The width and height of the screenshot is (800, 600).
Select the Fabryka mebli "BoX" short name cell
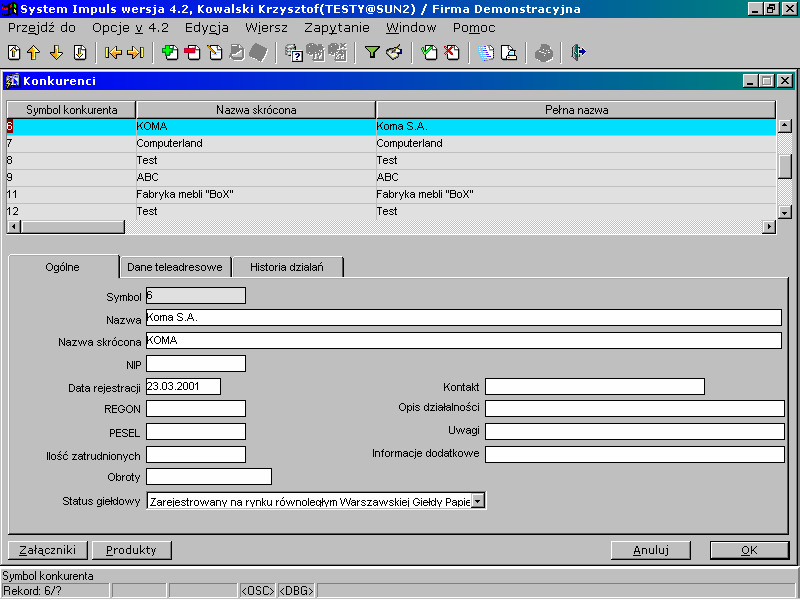coord(256,194)
